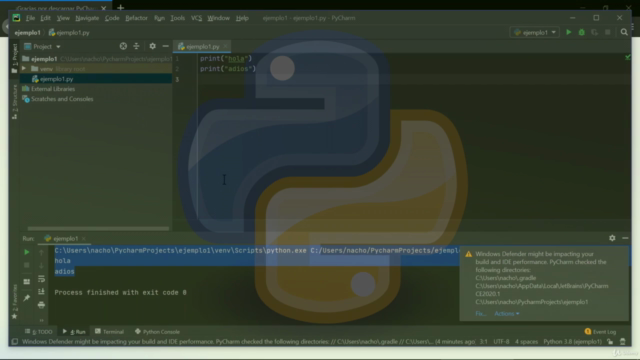Viewport: 640px width, 360px height.
Task: Open the File menu
Action: 30,18
